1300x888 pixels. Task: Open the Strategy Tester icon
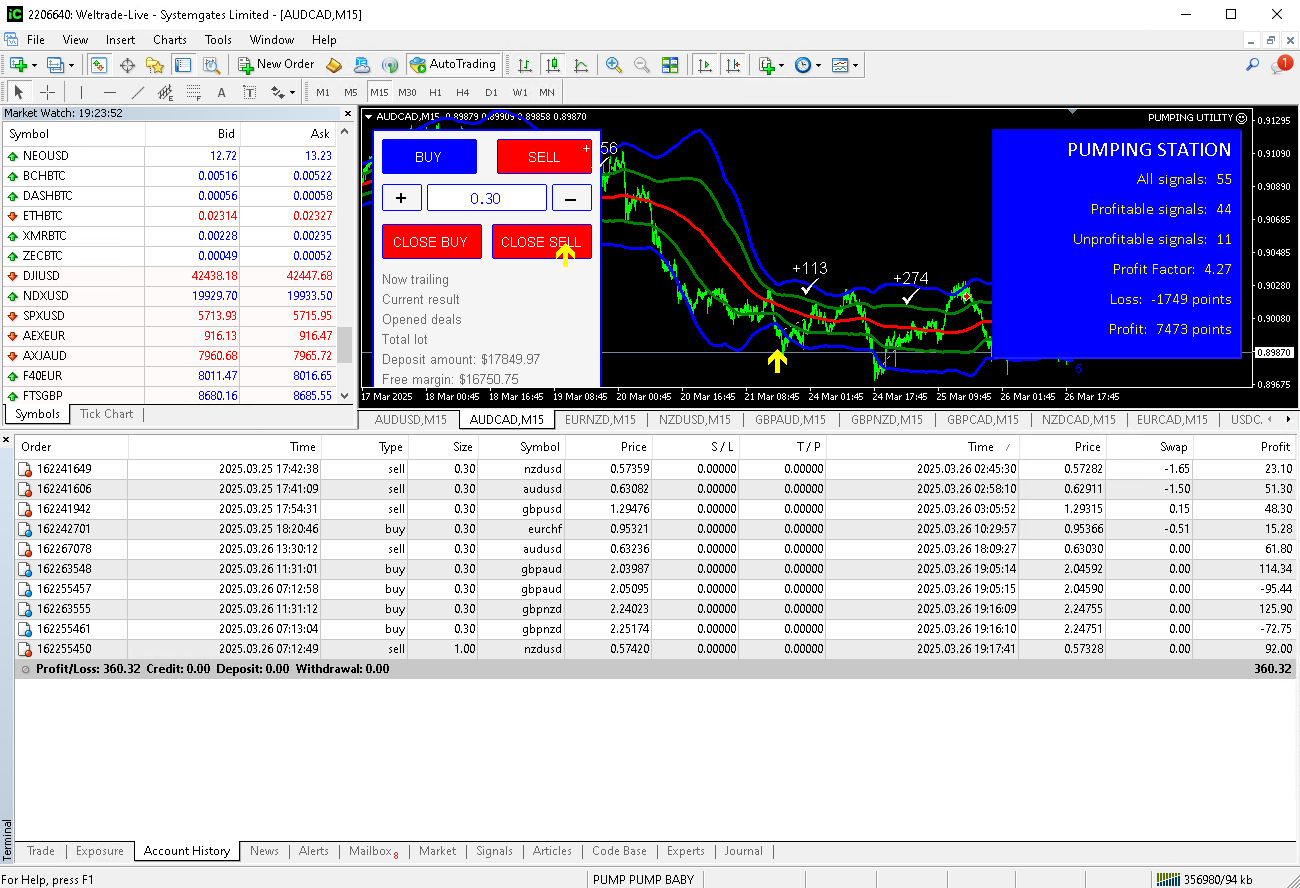click(x=211, y=65)
